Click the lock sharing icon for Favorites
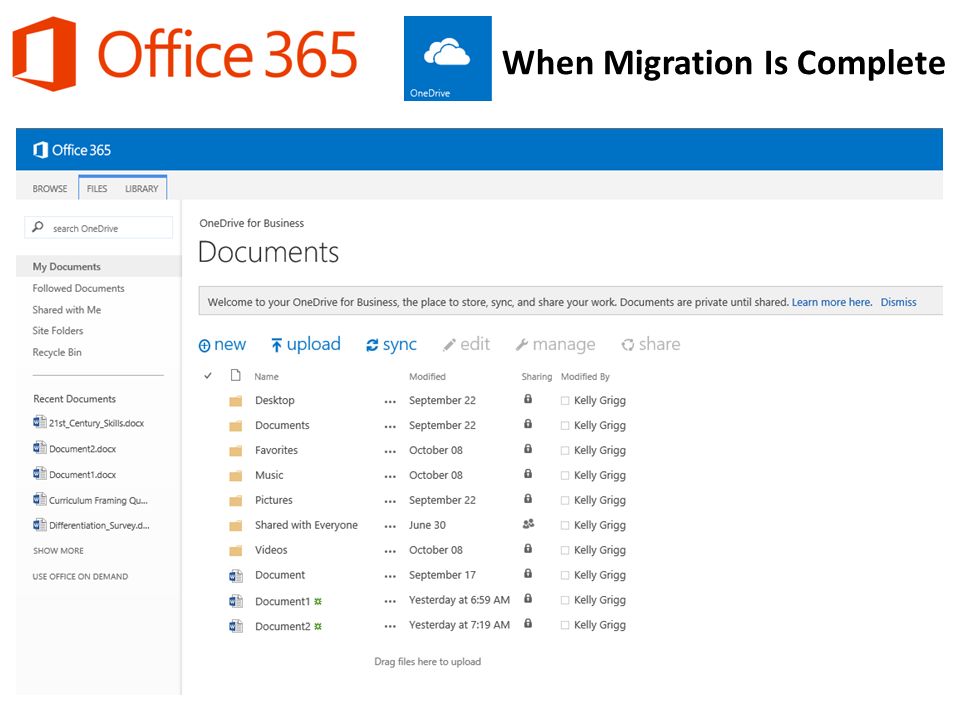 coord(528,449)
